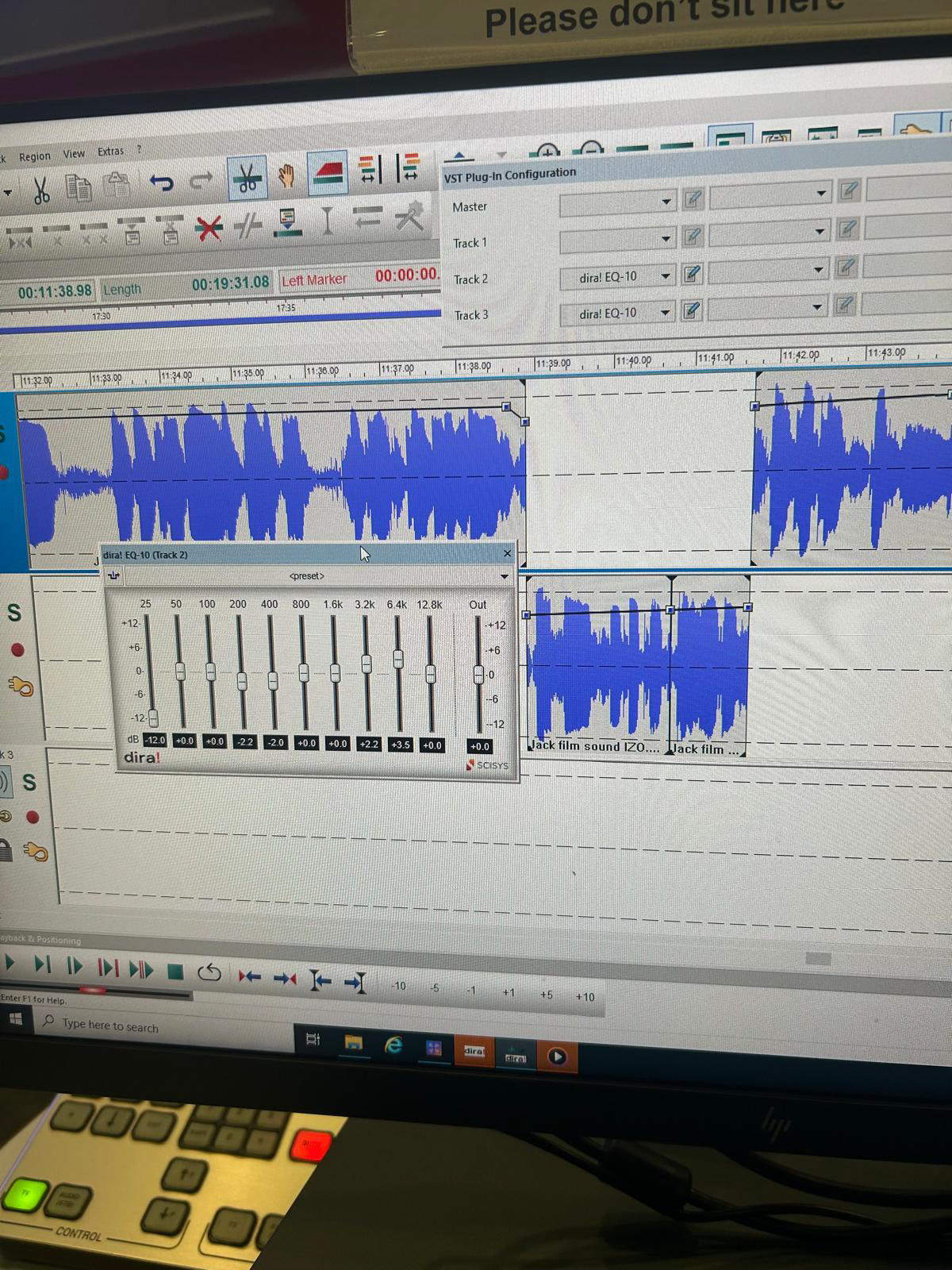The height and width of the screenshot is (1270, 952).
Task: Expand Master second plug-in slot dropdown
Action: [821, 193]
